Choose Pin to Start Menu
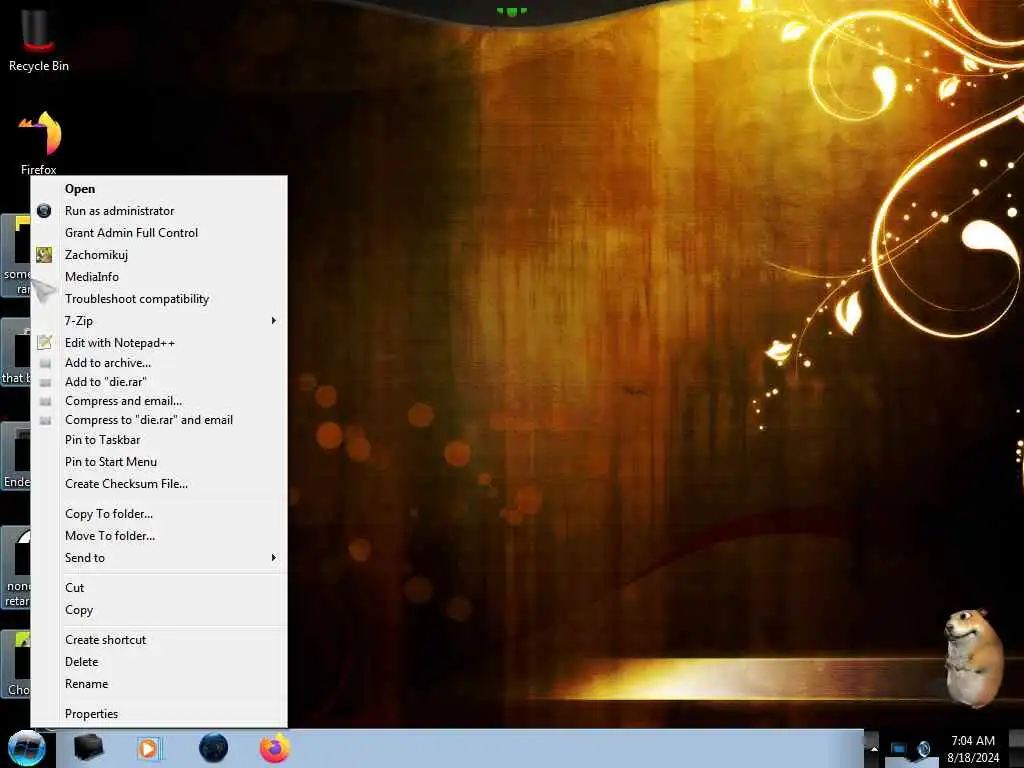The height and width of the screenshot is (768, 1024). click(x=159, y=462)
